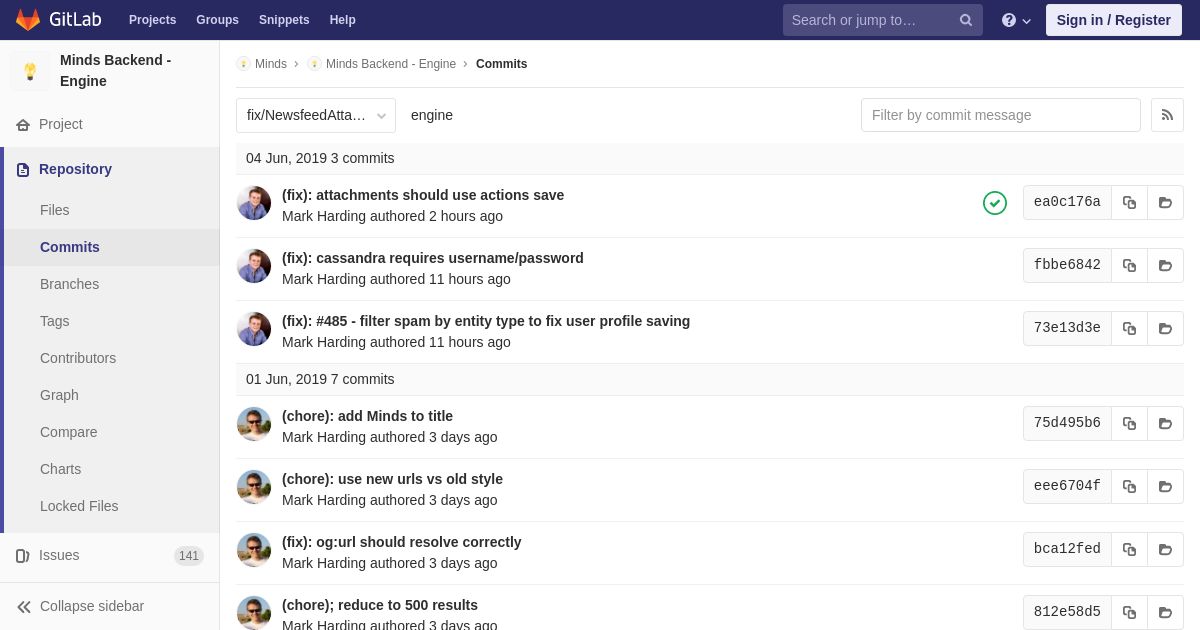Click the search magnifier icon
The image size is (1200, 630).
click(966, 20)
